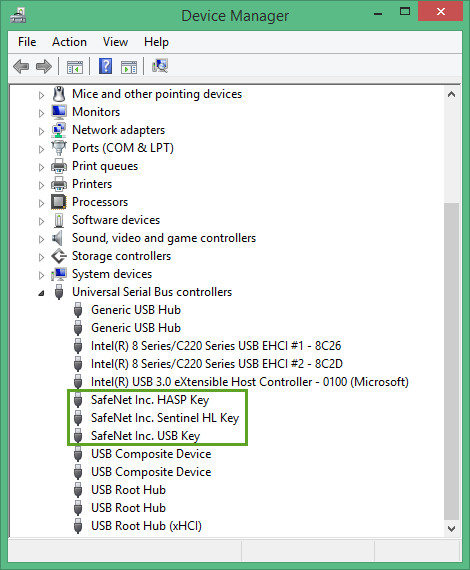Click the Show/Hide Action Pane icon
This screenshot has height=570, width=470.
[x=129, y=67]
